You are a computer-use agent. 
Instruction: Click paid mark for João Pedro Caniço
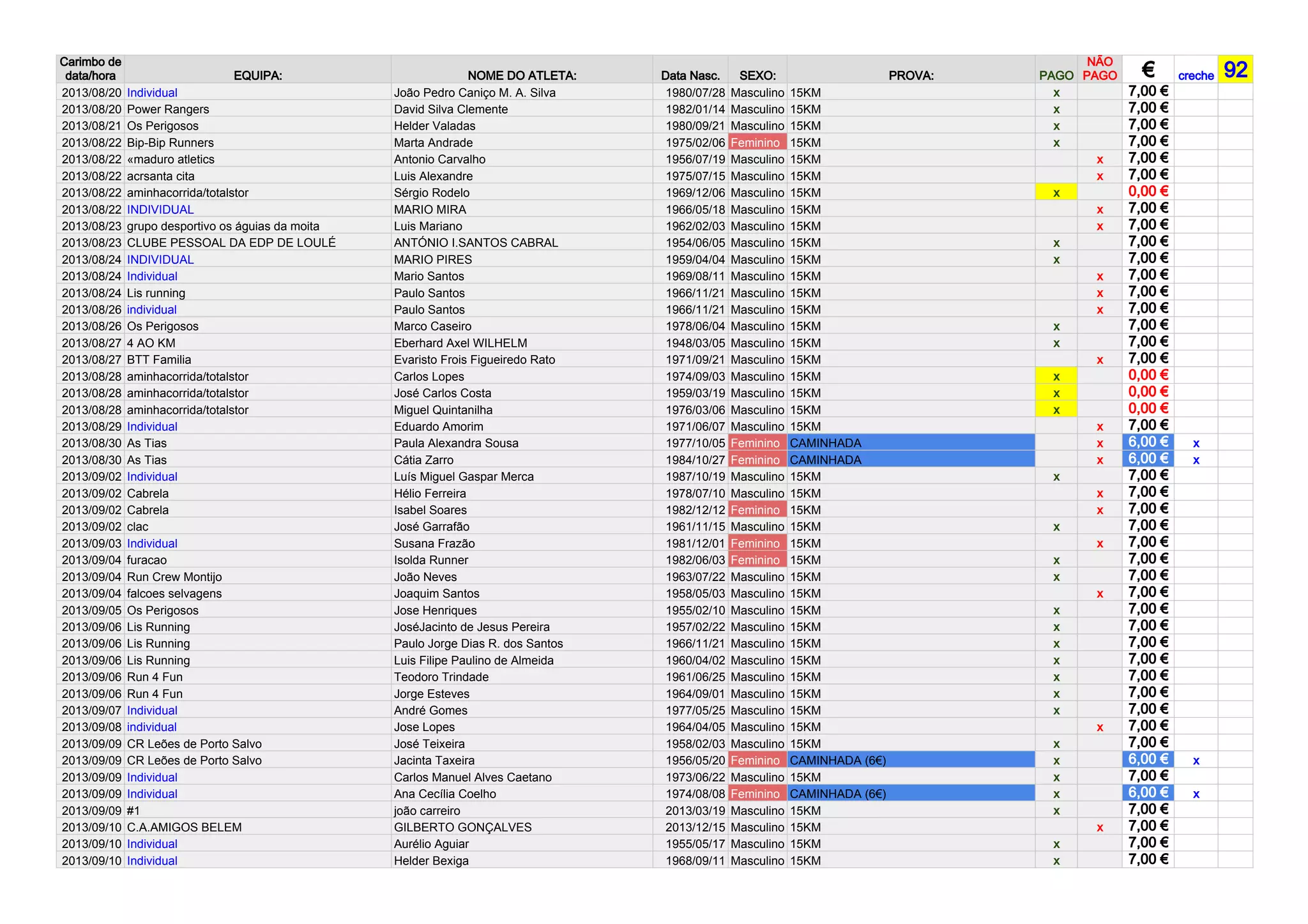pos(1056,93)
